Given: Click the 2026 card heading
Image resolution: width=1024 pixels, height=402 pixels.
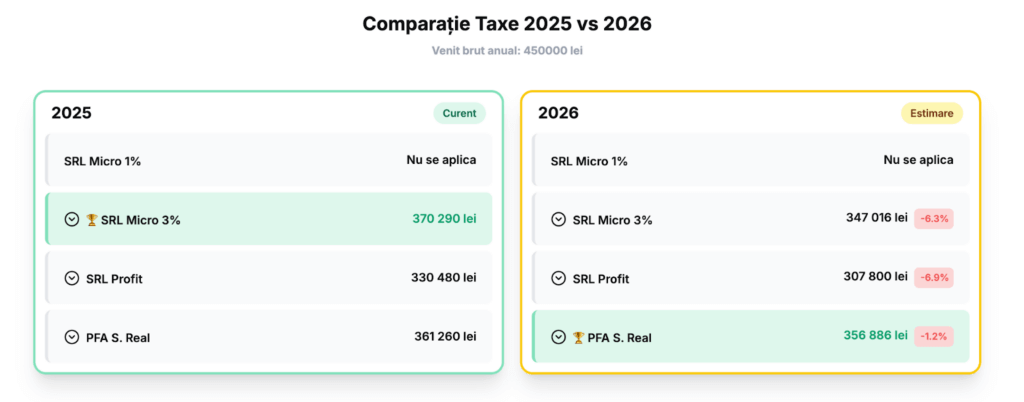Looking at the screenshot, I should (558, 113).
